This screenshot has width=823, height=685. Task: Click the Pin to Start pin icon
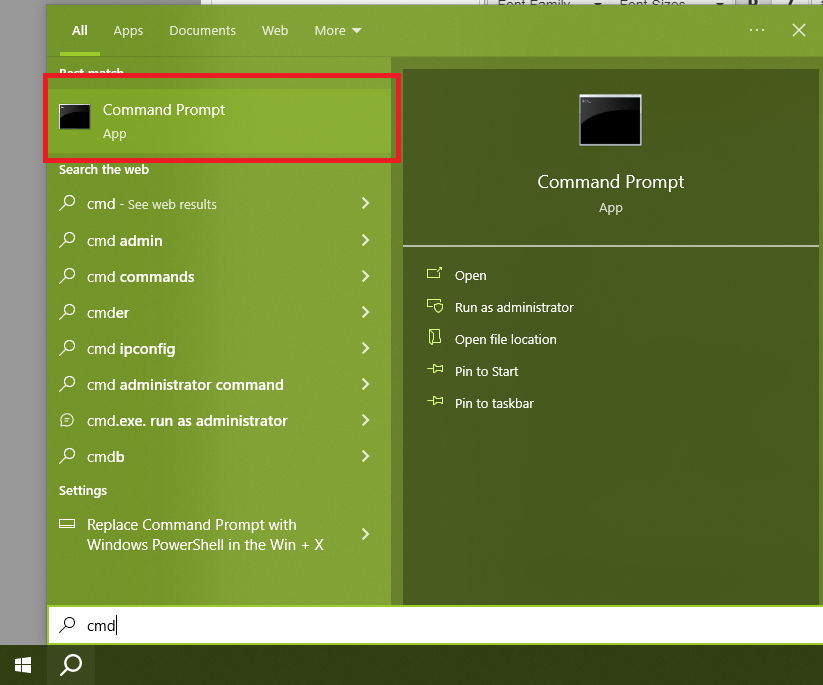[x=435, y=369]
